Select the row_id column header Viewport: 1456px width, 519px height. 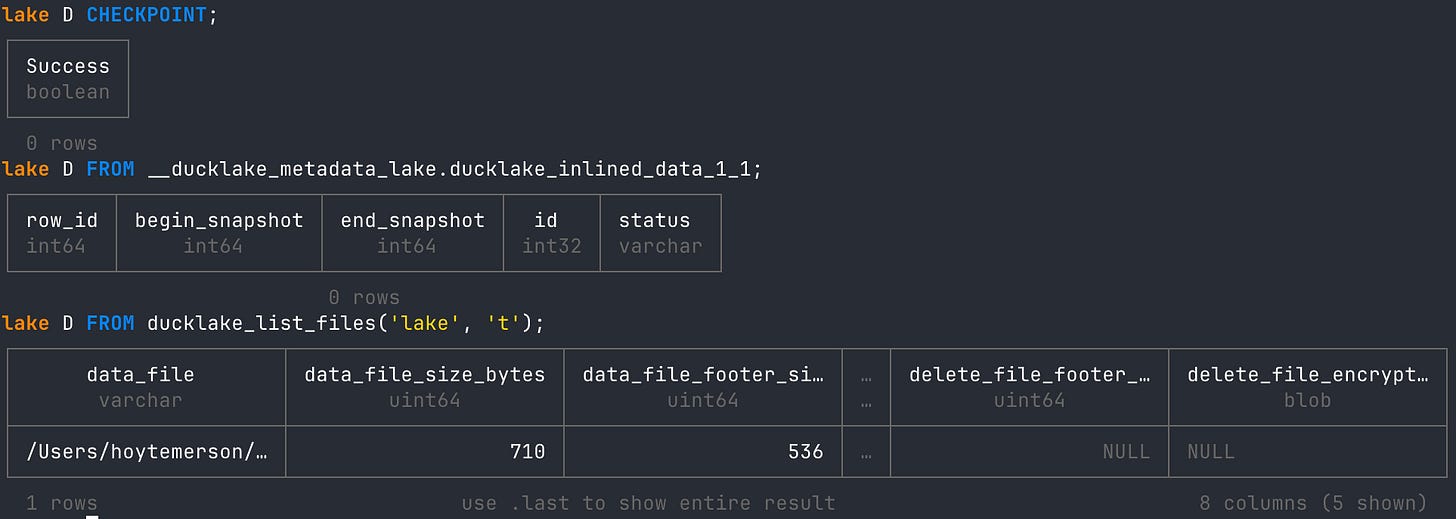(62, 233)
